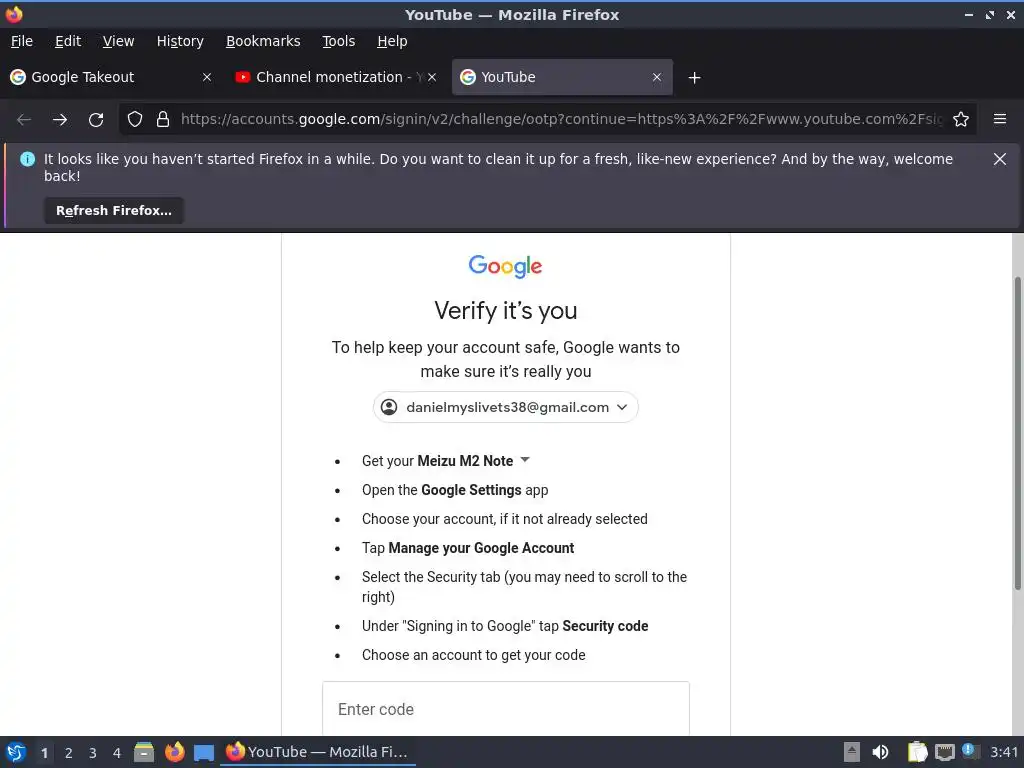
Task: Open the file manager taskbar icon
Action: pyautogui.click(x=144, y=752)
